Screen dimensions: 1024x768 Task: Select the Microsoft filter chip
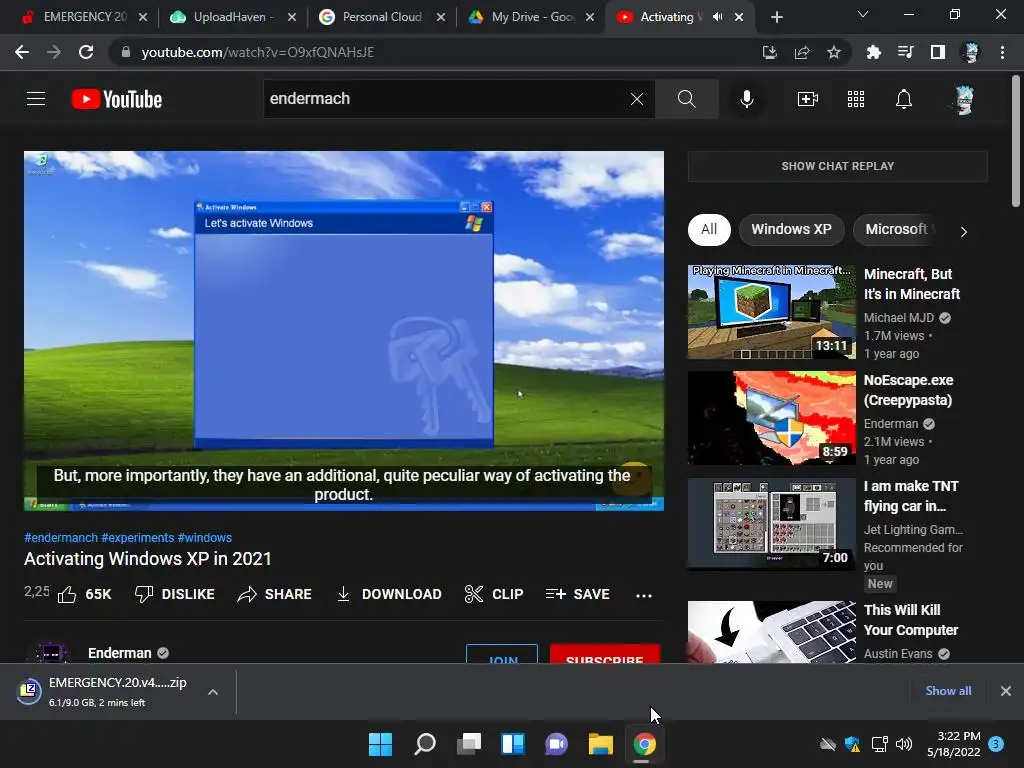895,229
